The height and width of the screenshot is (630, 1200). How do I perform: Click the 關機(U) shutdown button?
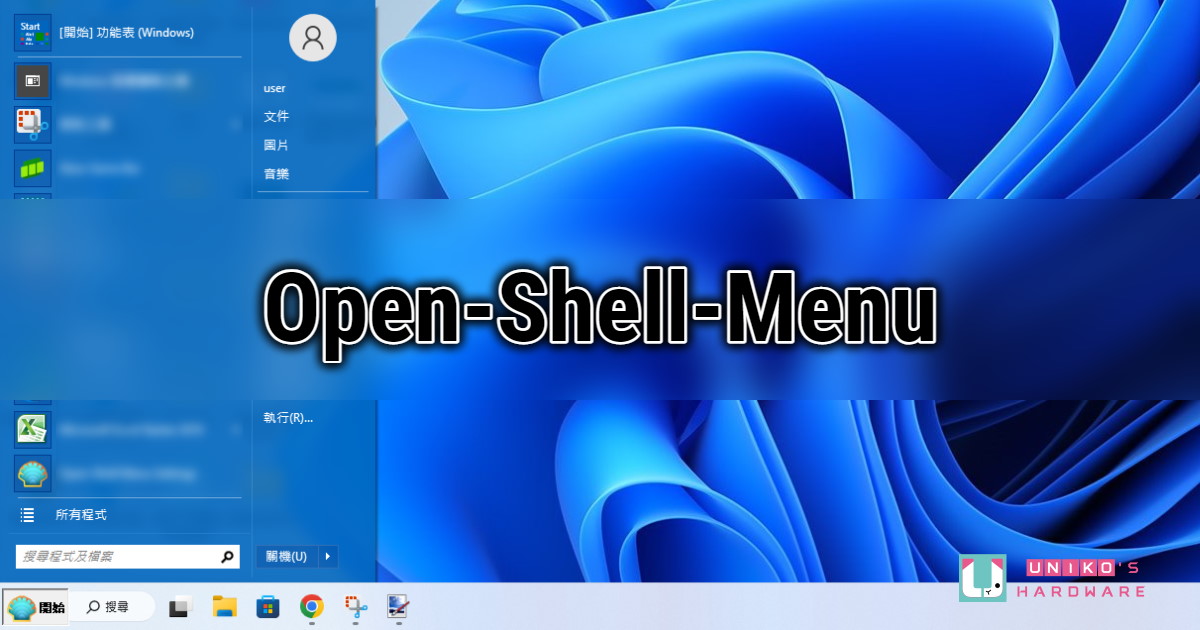[285, 556]
